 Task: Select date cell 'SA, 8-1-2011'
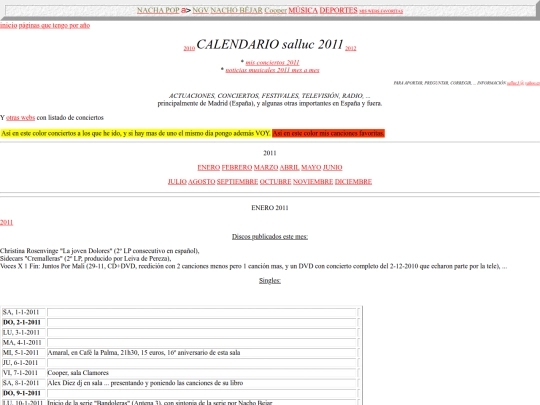coord(23,383)
